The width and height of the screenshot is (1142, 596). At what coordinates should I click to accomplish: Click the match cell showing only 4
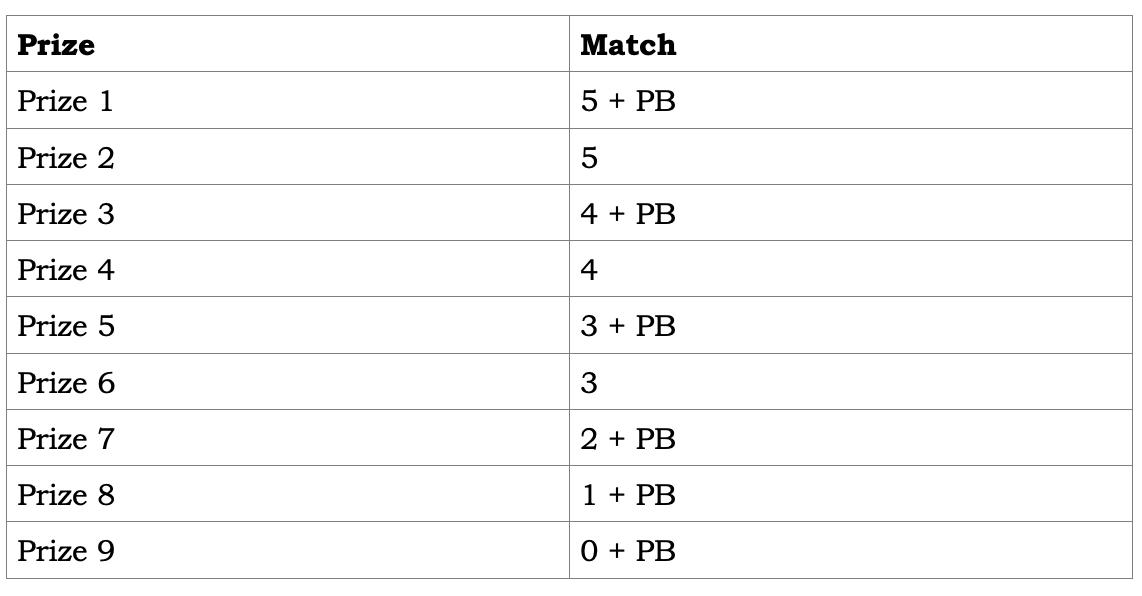589,270
